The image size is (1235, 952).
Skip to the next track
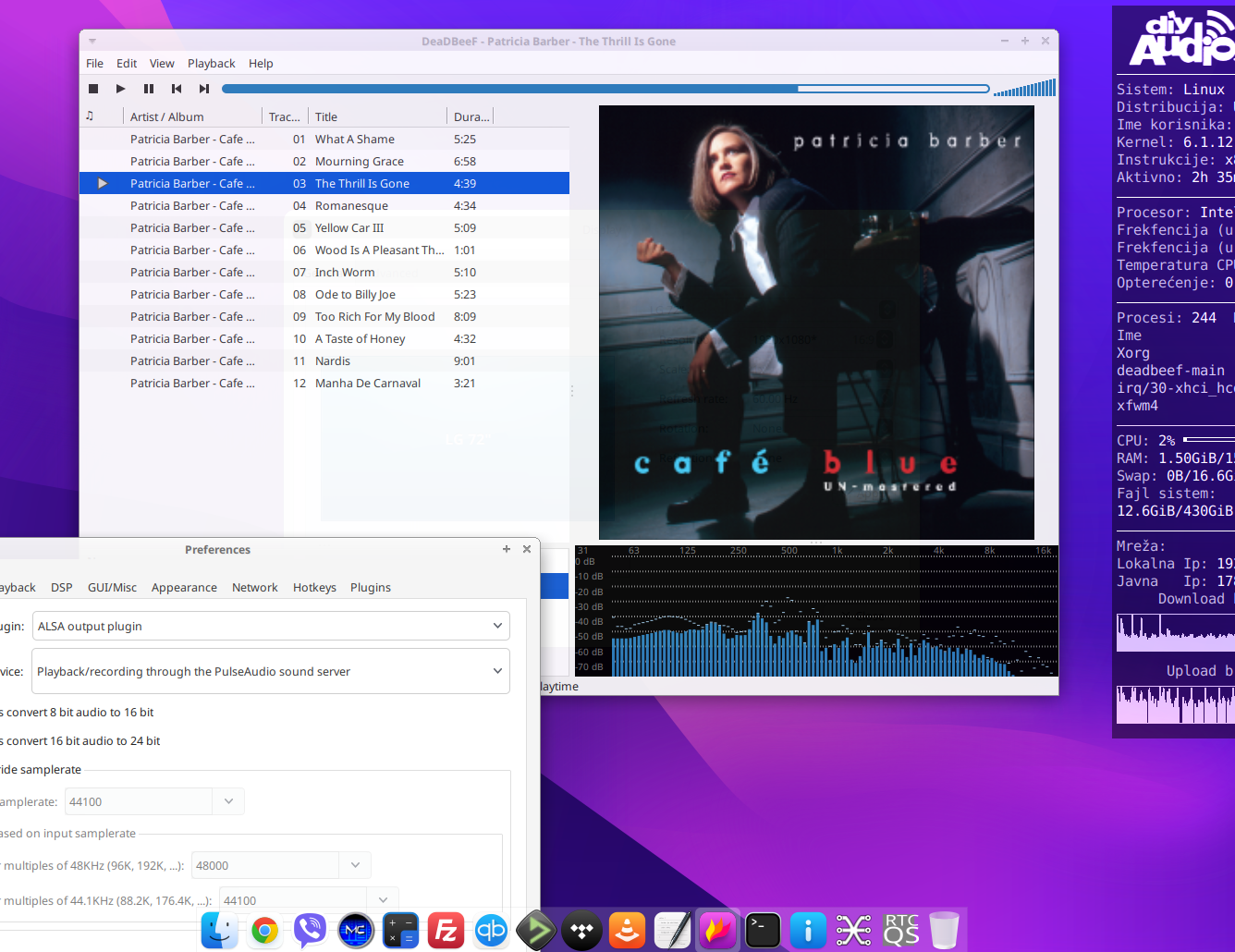click(204, 89)
